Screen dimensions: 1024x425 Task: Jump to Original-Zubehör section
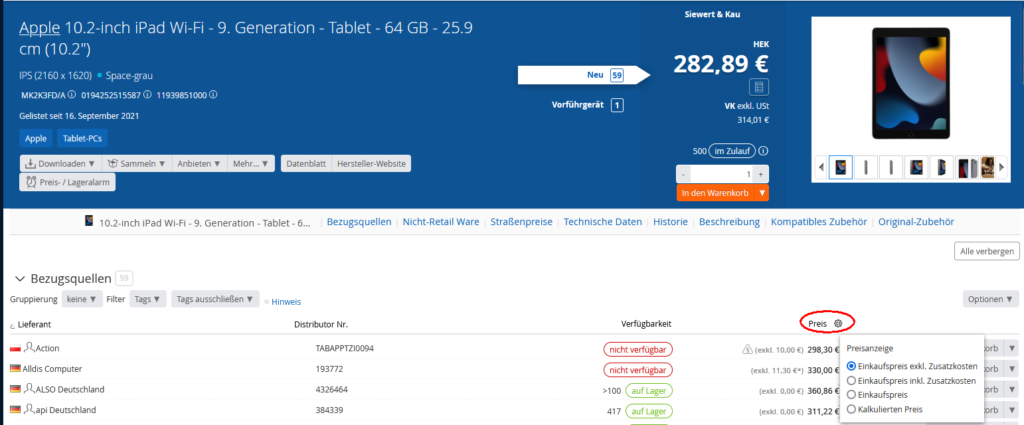[916, 222]
